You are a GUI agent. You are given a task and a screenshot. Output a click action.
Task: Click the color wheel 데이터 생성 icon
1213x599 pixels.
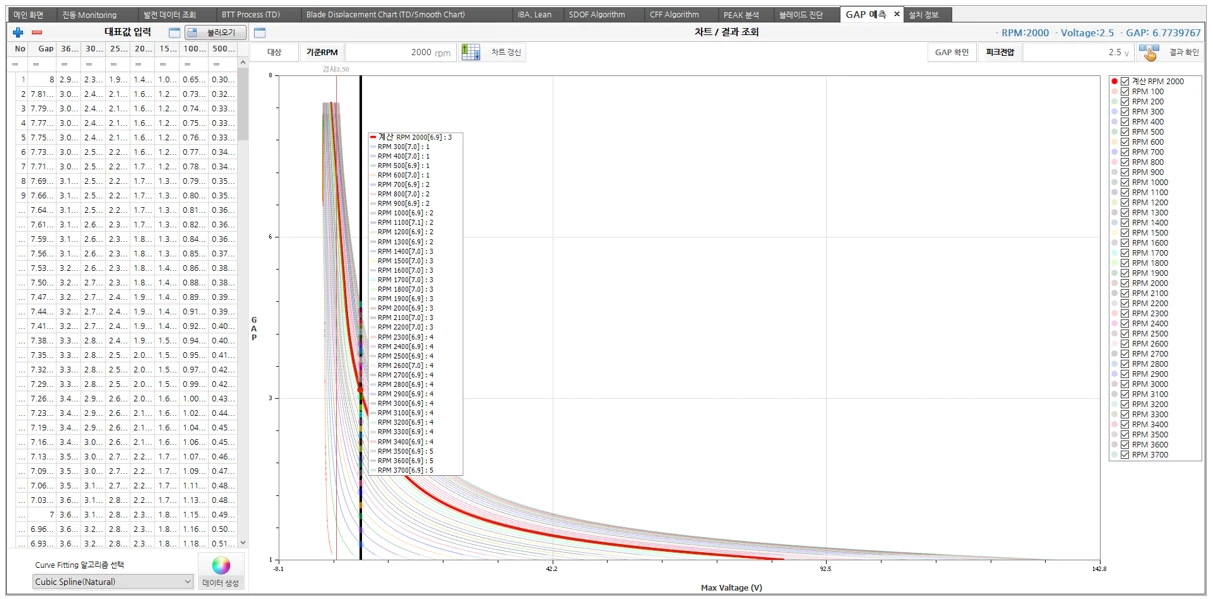[x=220, y=565]
